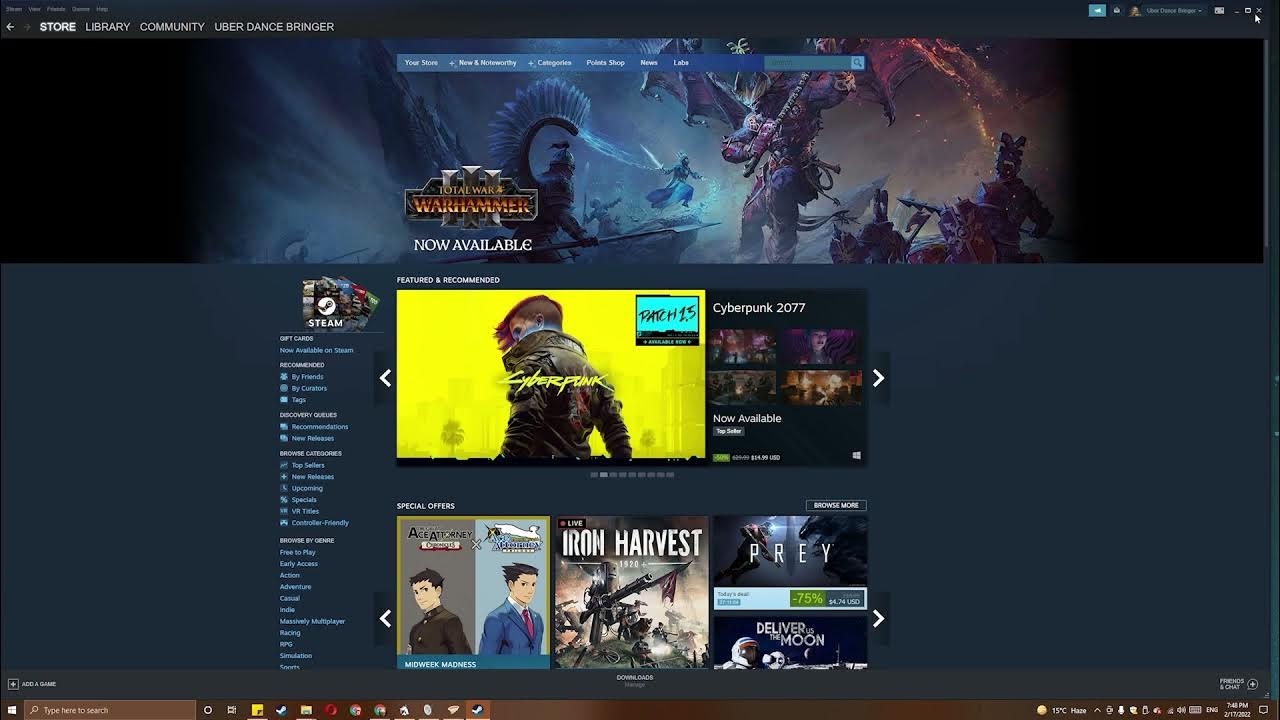1280x720 pixels.
Task: Click the By Friends sidebar icon
Action: click(284, 377)
